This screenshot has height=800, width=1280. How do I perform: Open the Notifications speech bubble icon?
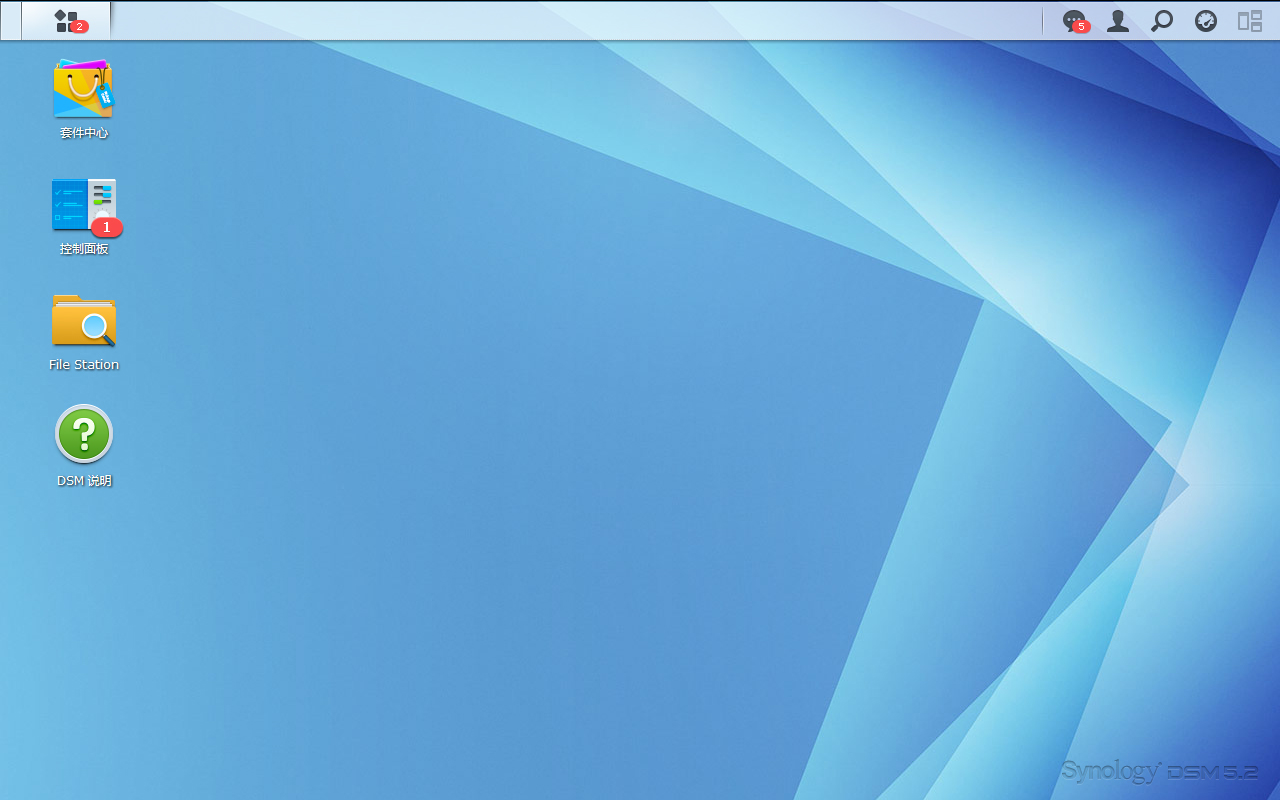pos(1073,20)
